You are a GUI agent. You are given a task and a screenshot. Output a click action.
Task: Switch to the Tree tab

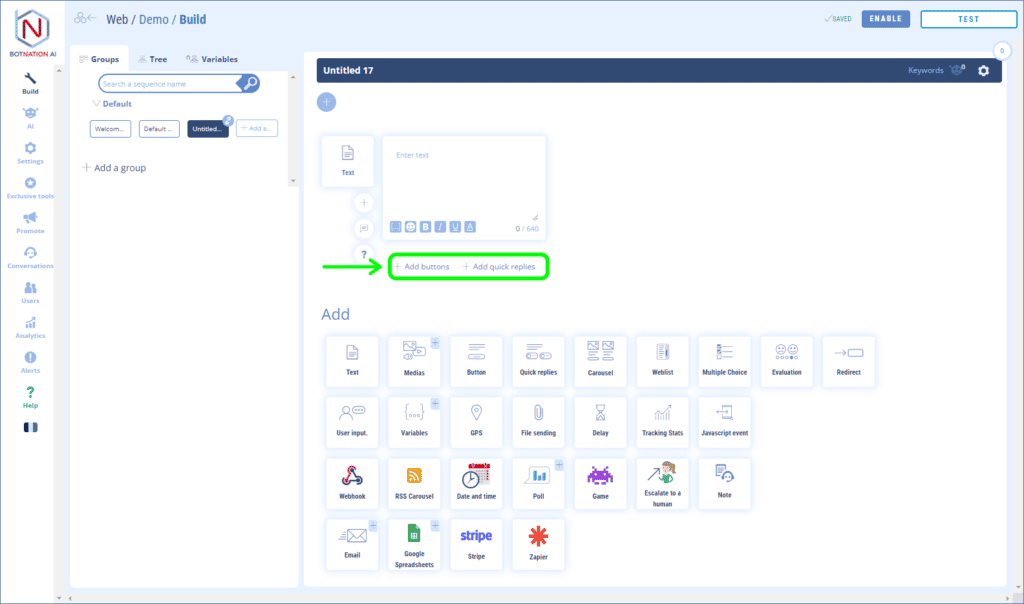[152, 58]
